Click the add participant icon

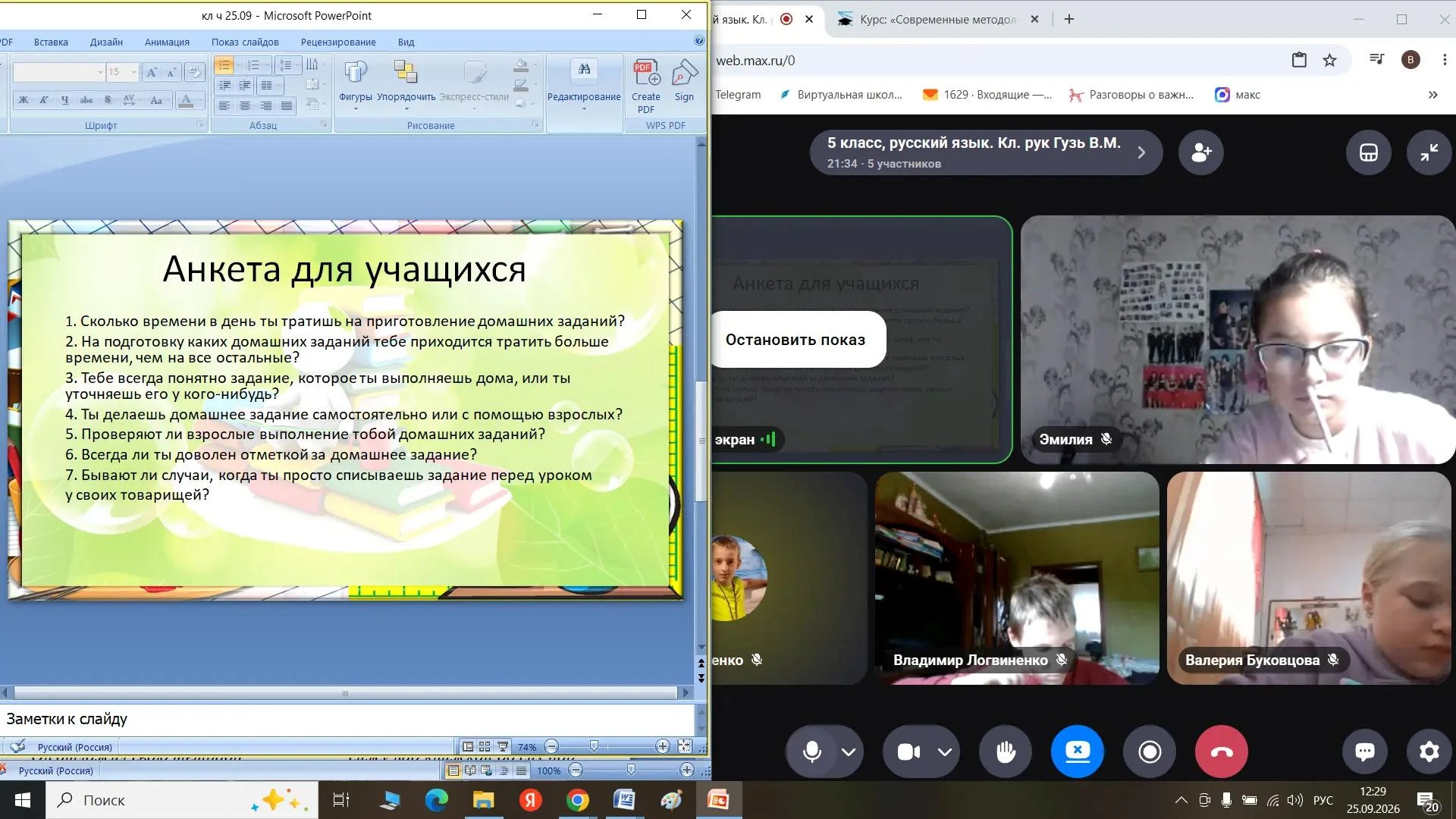(x=1201, y=152)
